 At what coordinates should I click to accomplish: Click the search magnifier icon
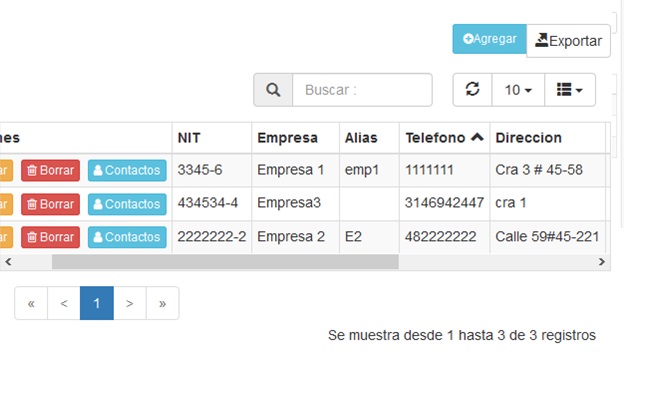[x=273, y=90]
